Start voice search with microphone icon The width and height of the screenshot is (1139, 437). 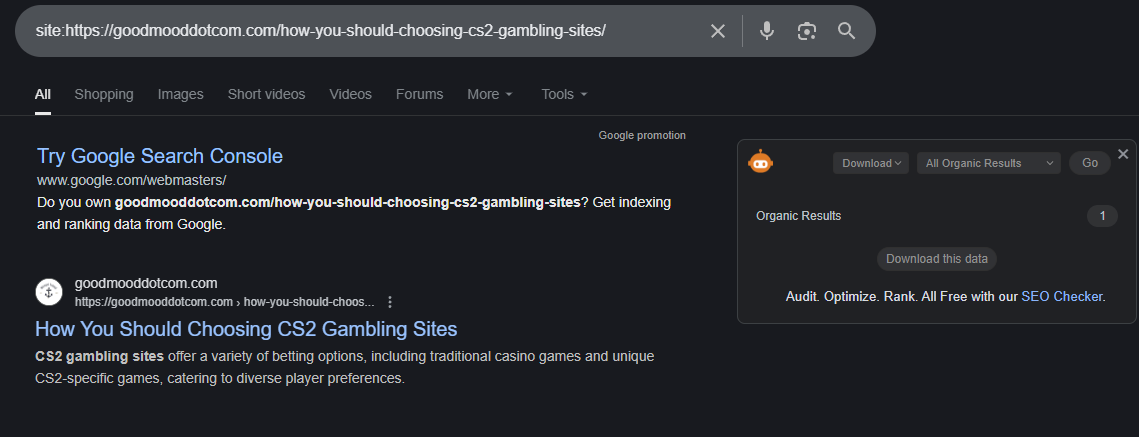point(767,31)
